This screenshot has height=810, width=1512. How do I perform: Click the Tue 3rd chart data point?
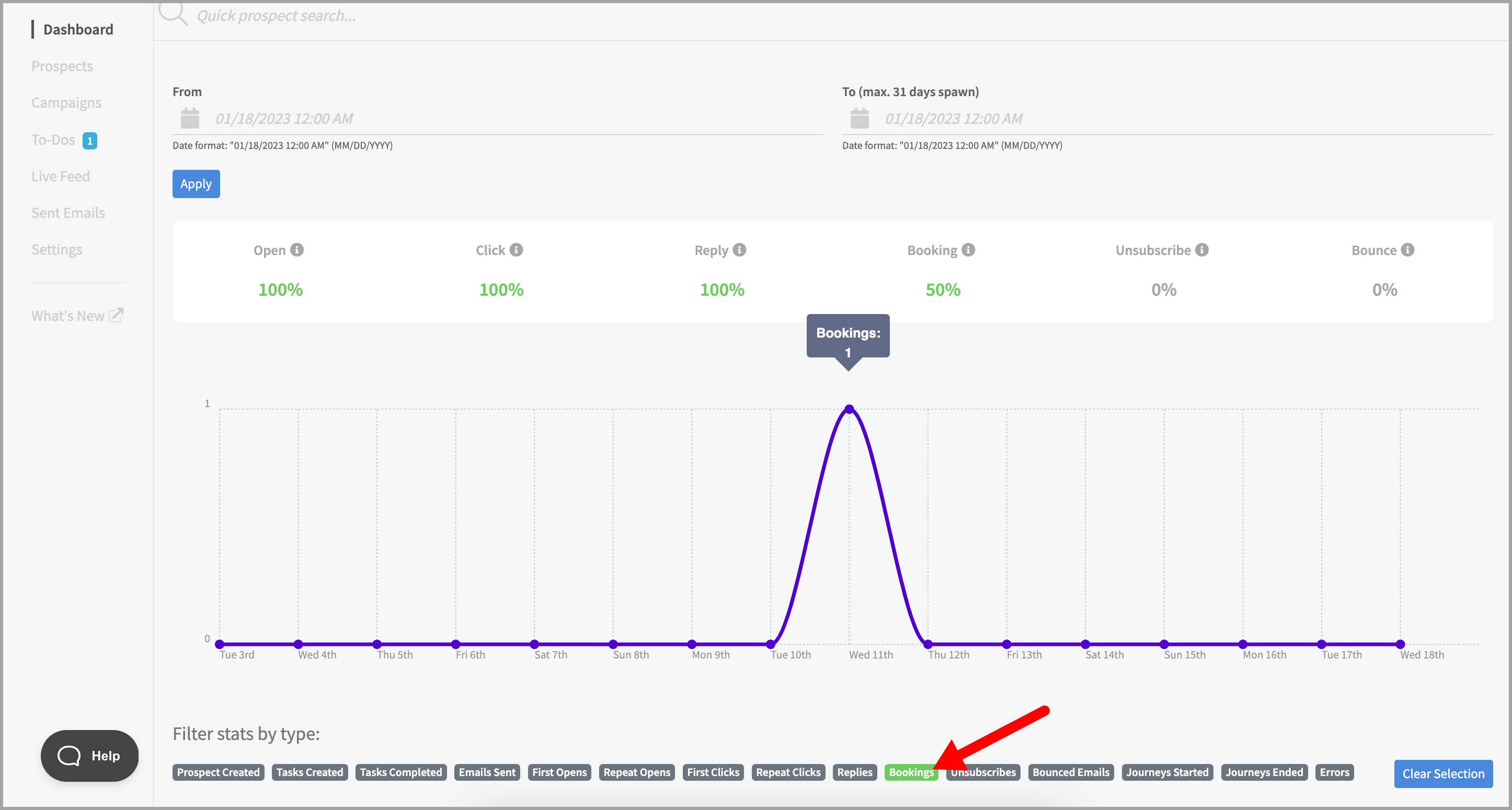click(220, 644)
